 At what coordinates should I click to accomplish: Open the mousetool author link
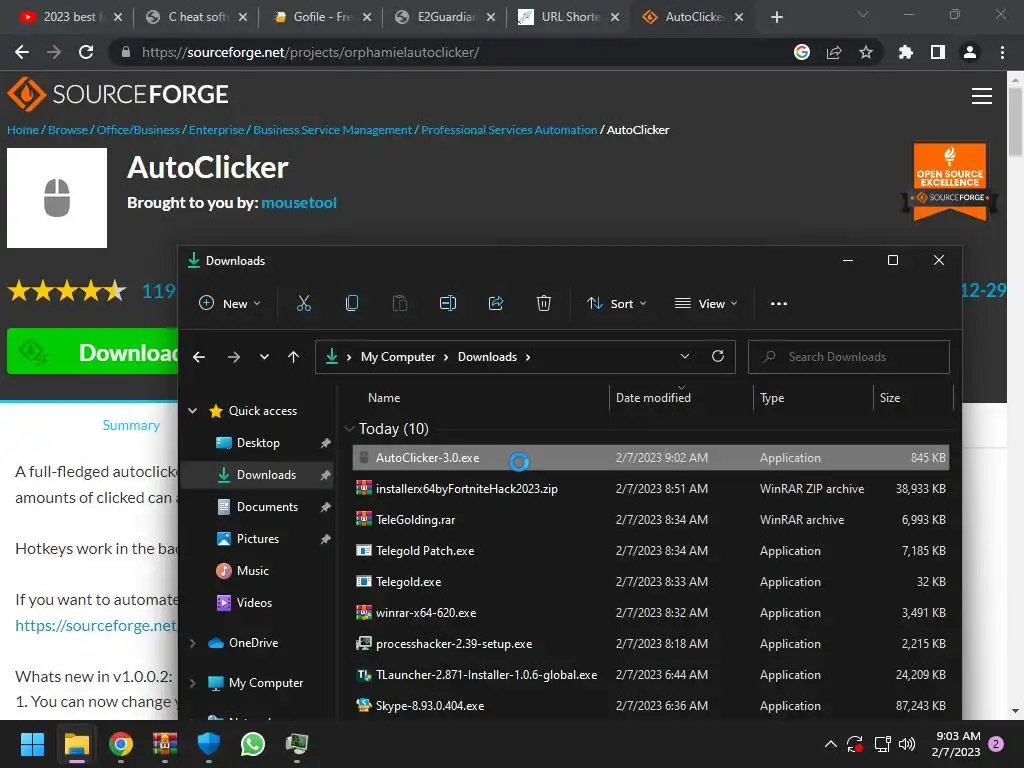click(x=298, y=202)
